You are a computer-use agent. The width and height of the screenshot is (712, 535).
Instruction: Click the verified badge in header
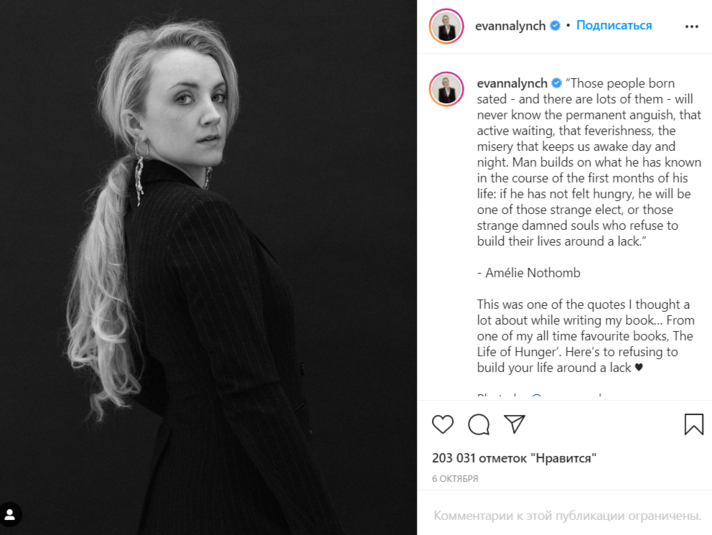pyautogui.click(x=555, y=25)
